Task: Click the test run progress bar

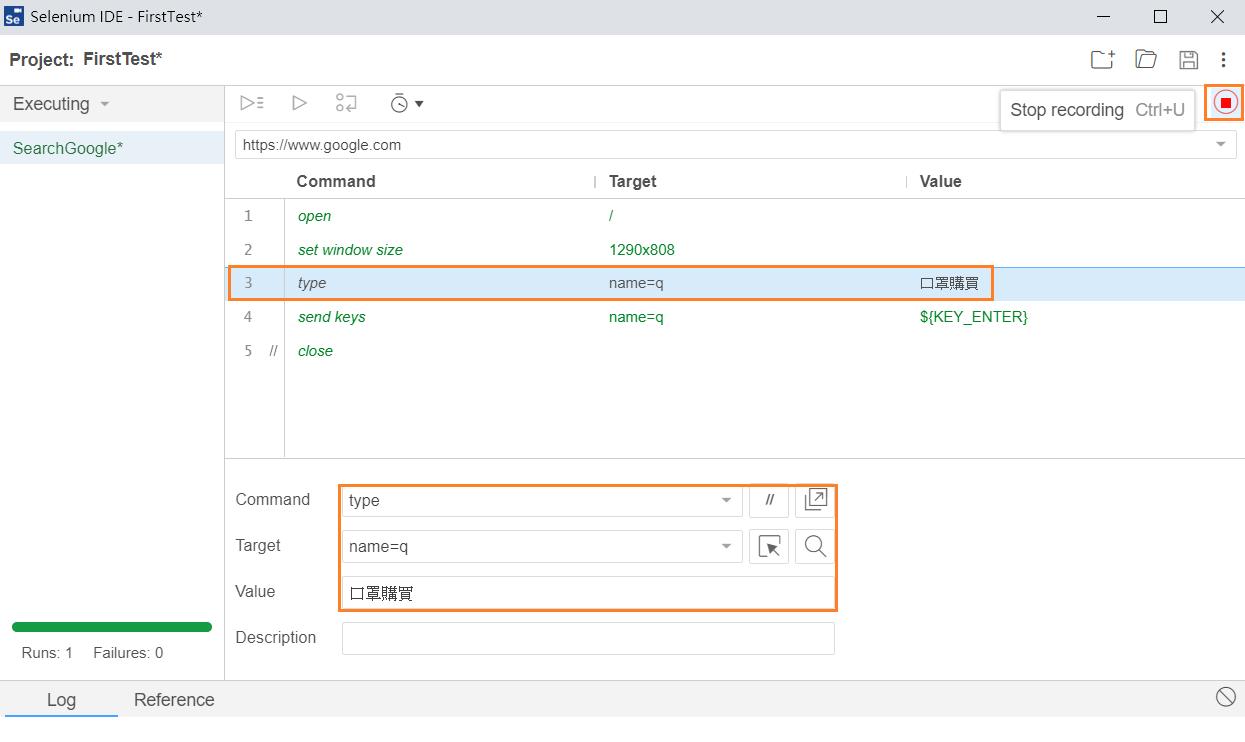Action: (112, 627)
